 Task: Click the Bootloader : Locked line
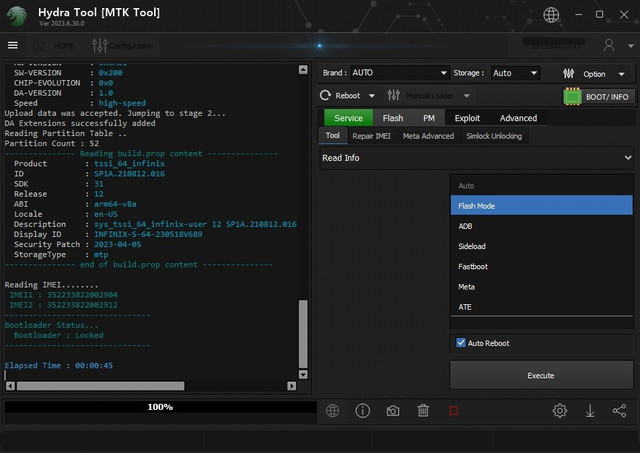pyautogui.click(x=58, y=335)
